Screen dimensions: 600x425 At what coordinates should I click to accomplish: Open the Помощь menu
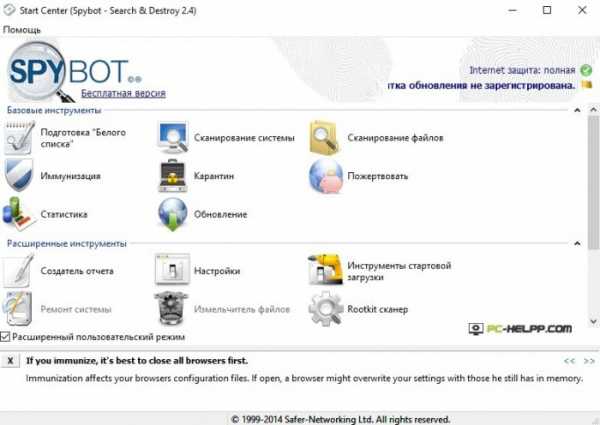[x=22, y=30]
